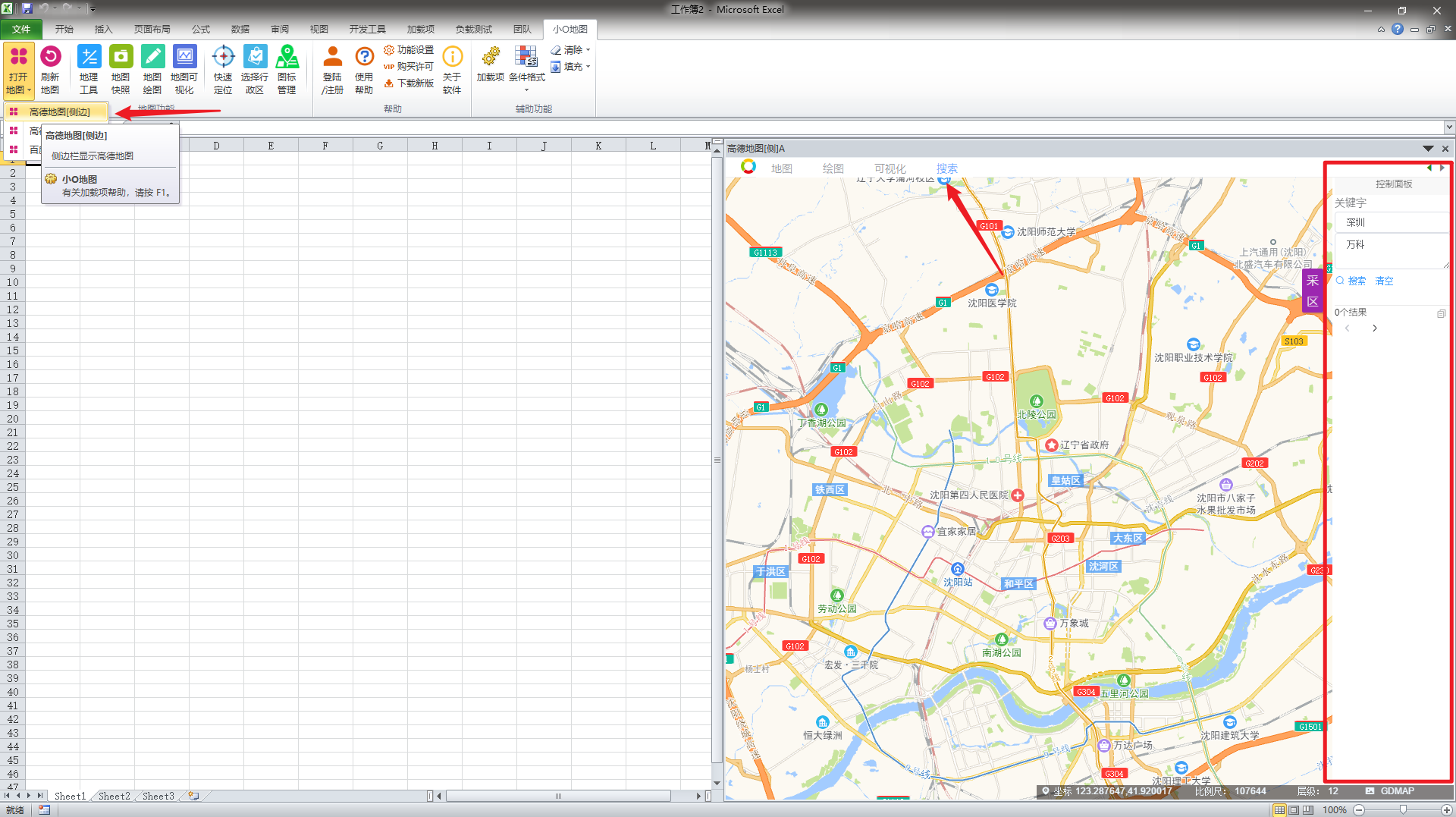
Task: Open the 清除 clear dropdown
Action: [570, 50]
